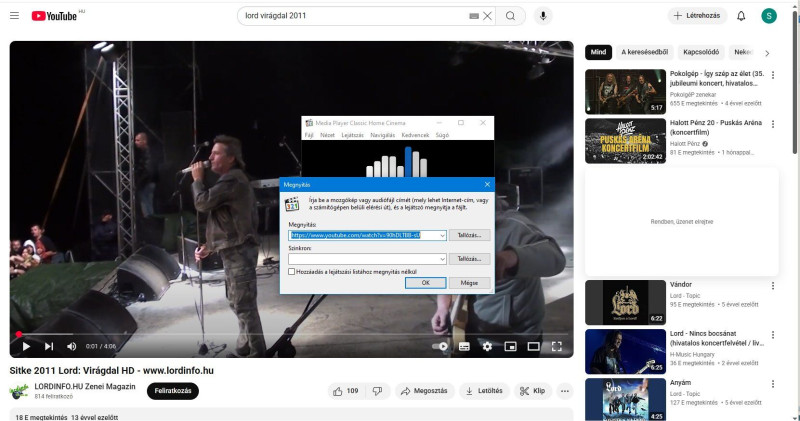800x421 pixels.
Task: Toggle subtitles in the video player
Action: pos(464,346)
